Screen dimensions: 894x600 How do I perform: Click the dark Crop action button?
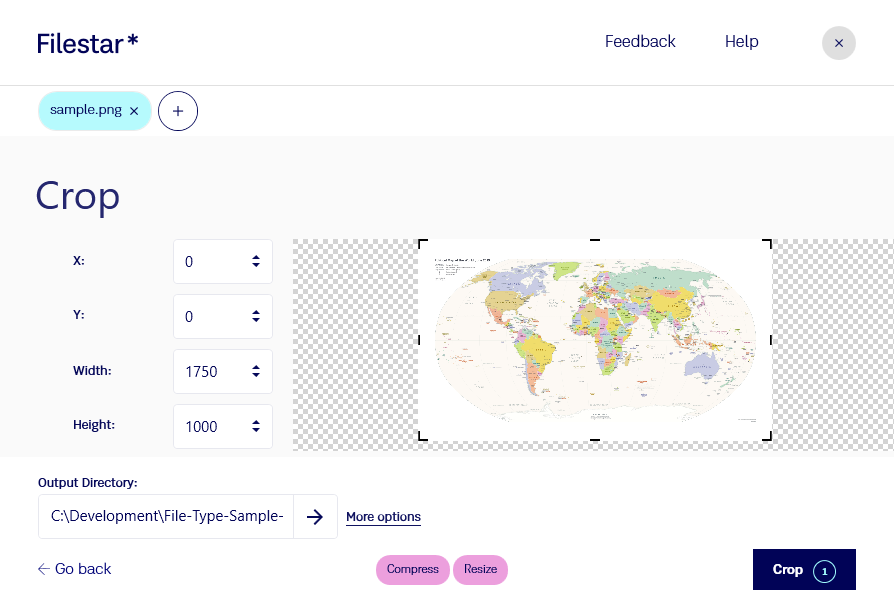point(804,569)
